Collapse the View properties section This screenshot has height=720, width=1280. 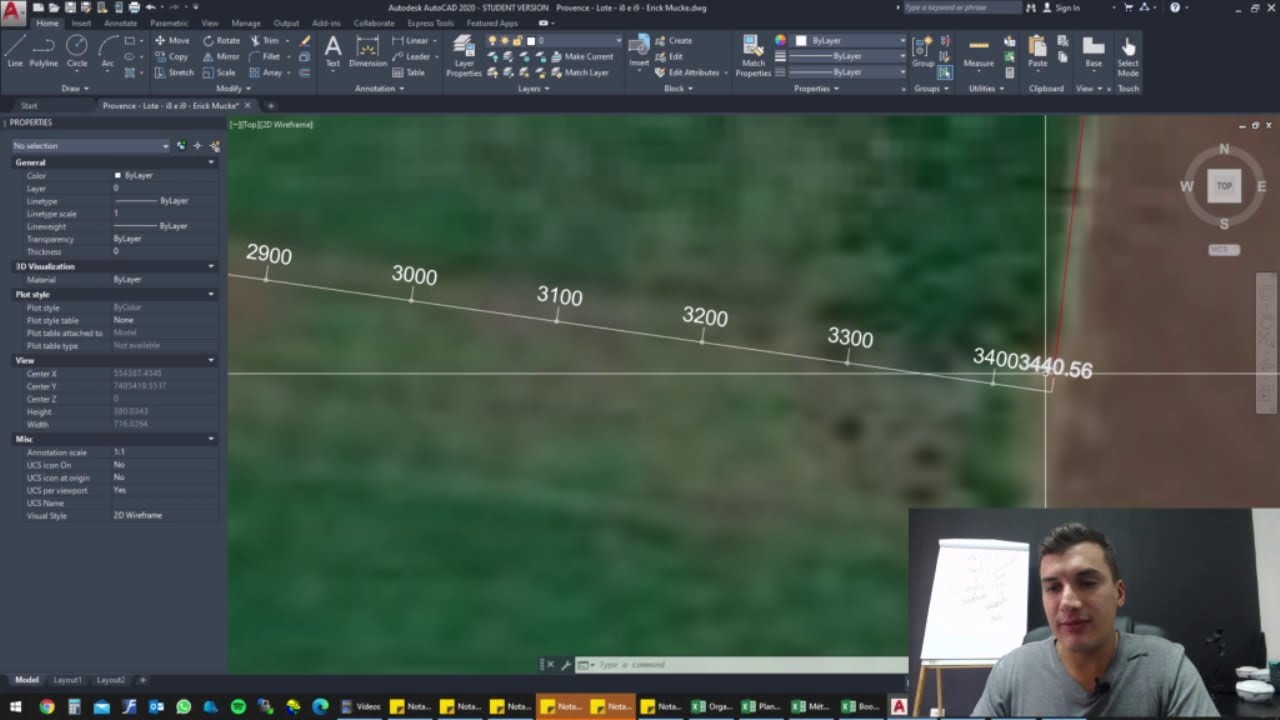pyautogui.click(x=211, y=360)
